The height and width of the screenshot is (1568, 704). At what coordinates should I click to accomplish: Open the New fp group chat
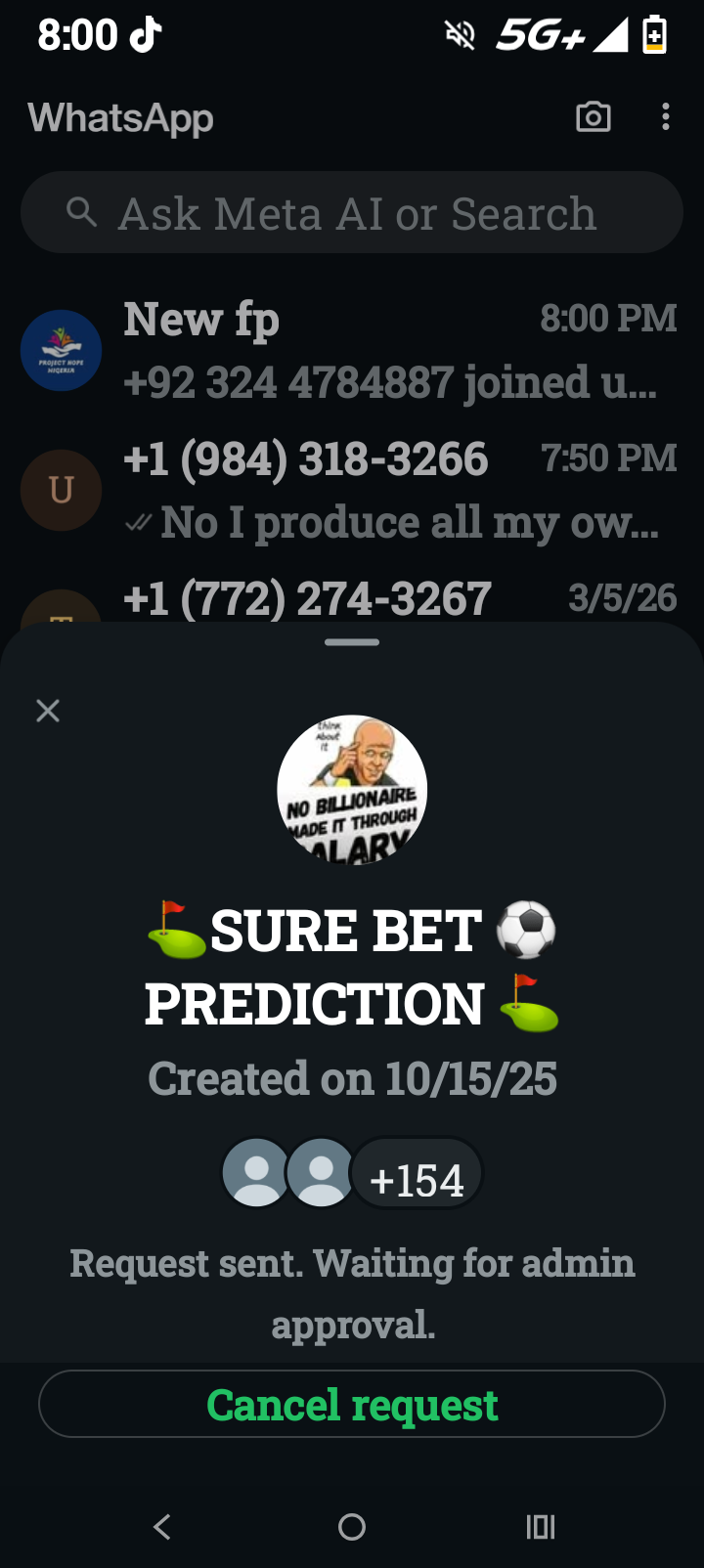pos(352,350)
